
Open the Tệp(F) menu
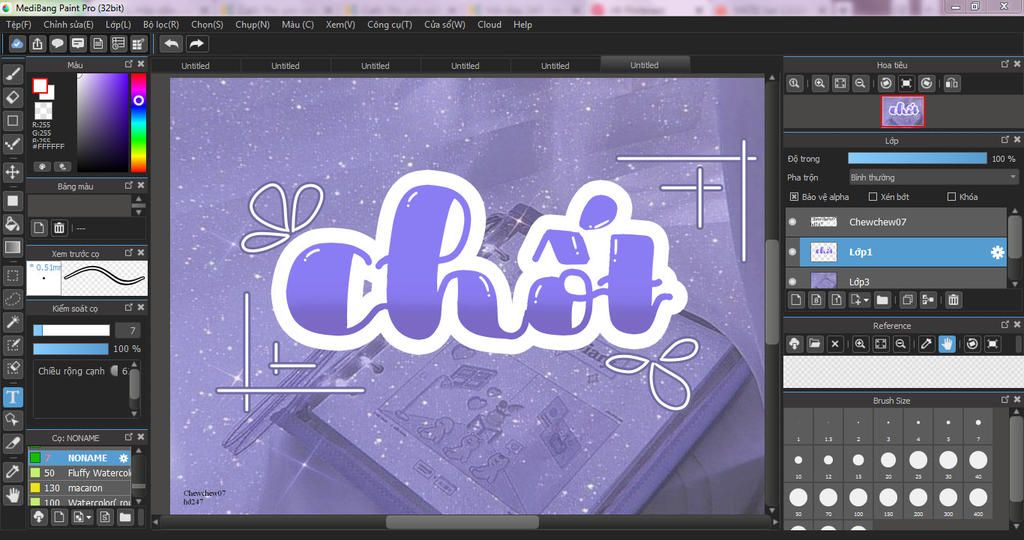[x=18, y=24]
